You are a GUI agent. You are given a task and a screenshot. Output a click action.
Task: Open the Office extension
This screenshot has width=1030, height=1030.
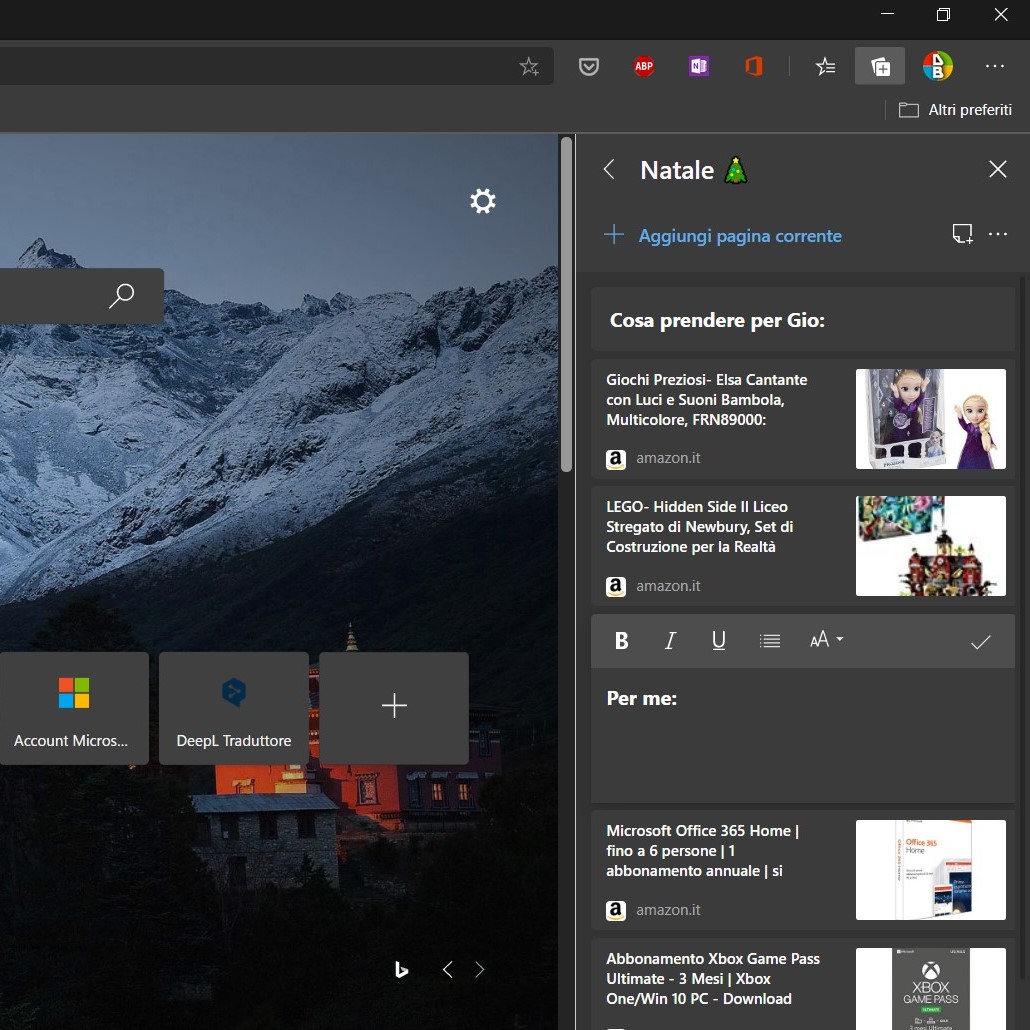753,66
